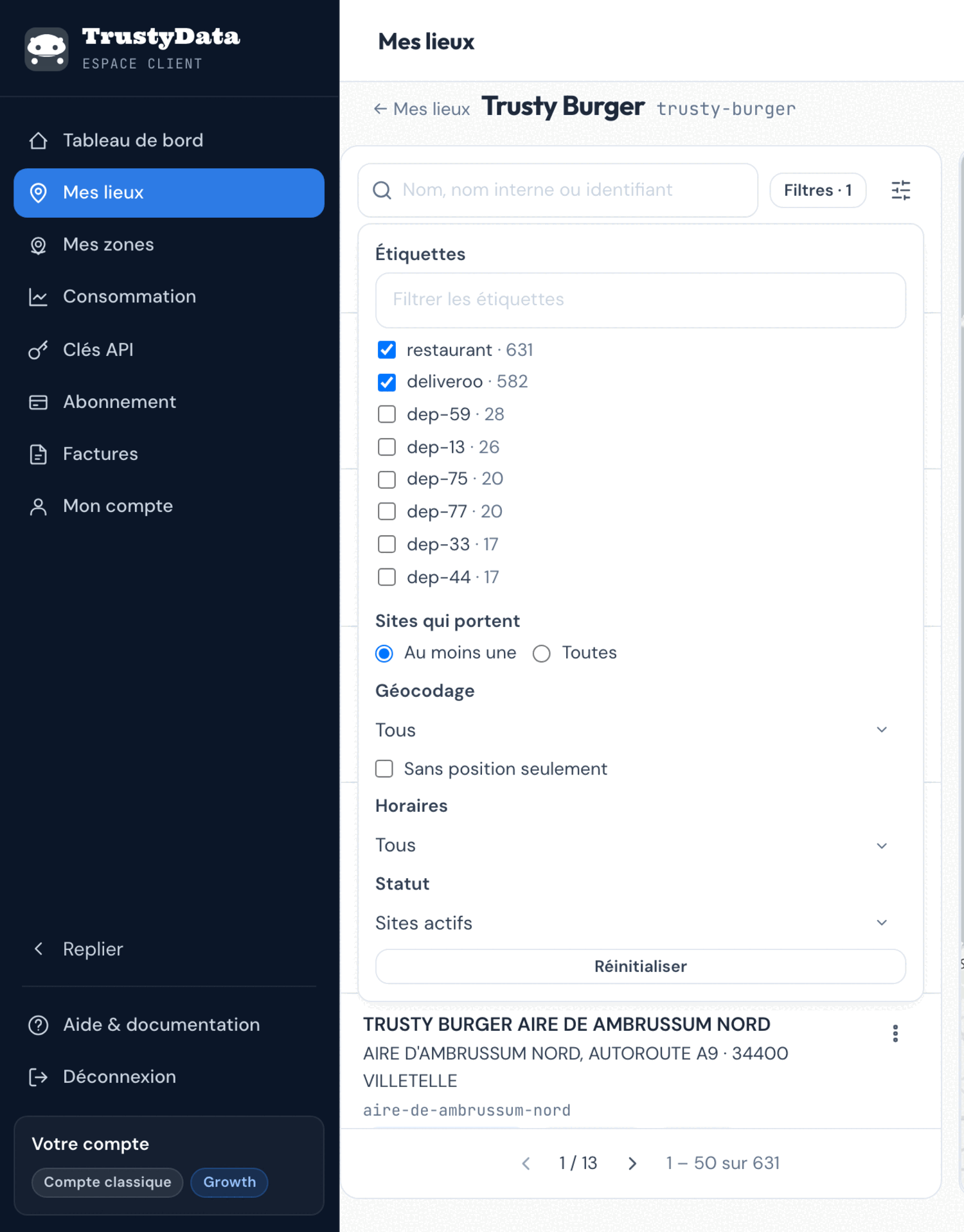Viewport: 964px width, 1232px height.
Task: Go to Consommation page
Action: coord(168,297)
